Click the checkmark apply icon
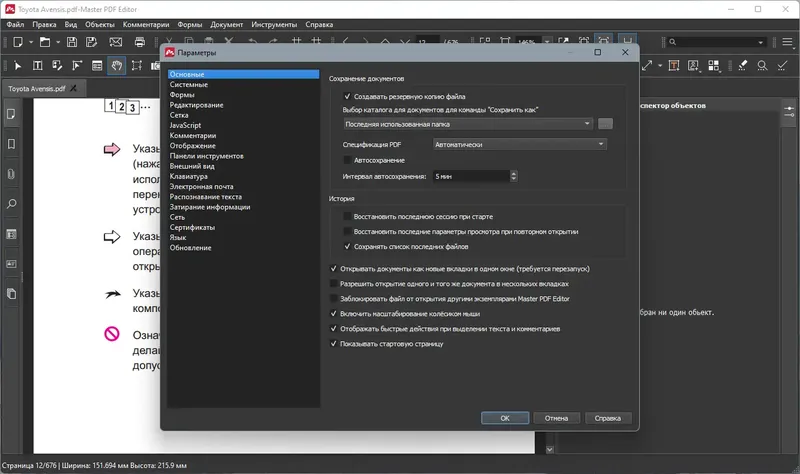Image resolution: width=800 pixels, height=474 pixels. click(782, 65)
